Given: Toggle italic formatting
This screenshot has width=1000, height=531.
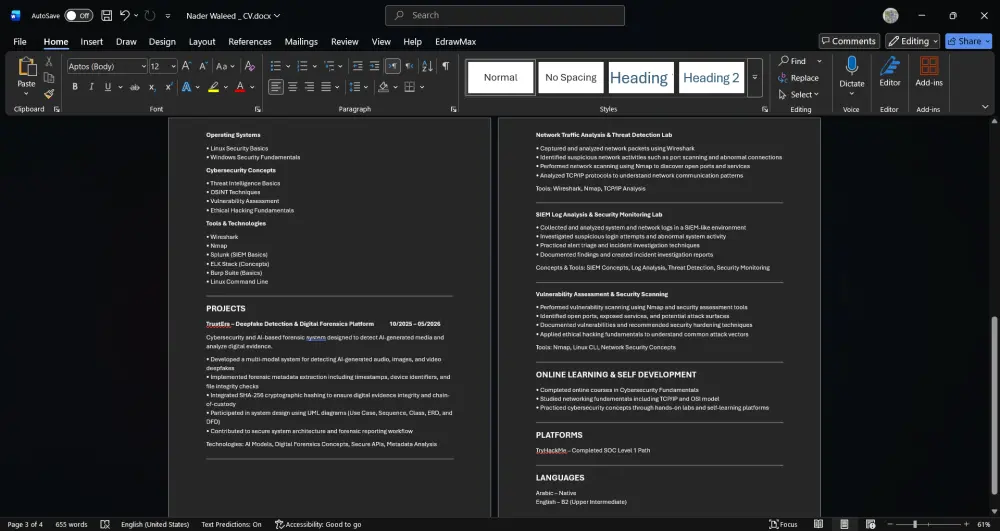Looking at the screenshot, I should (x=91, y=87).
